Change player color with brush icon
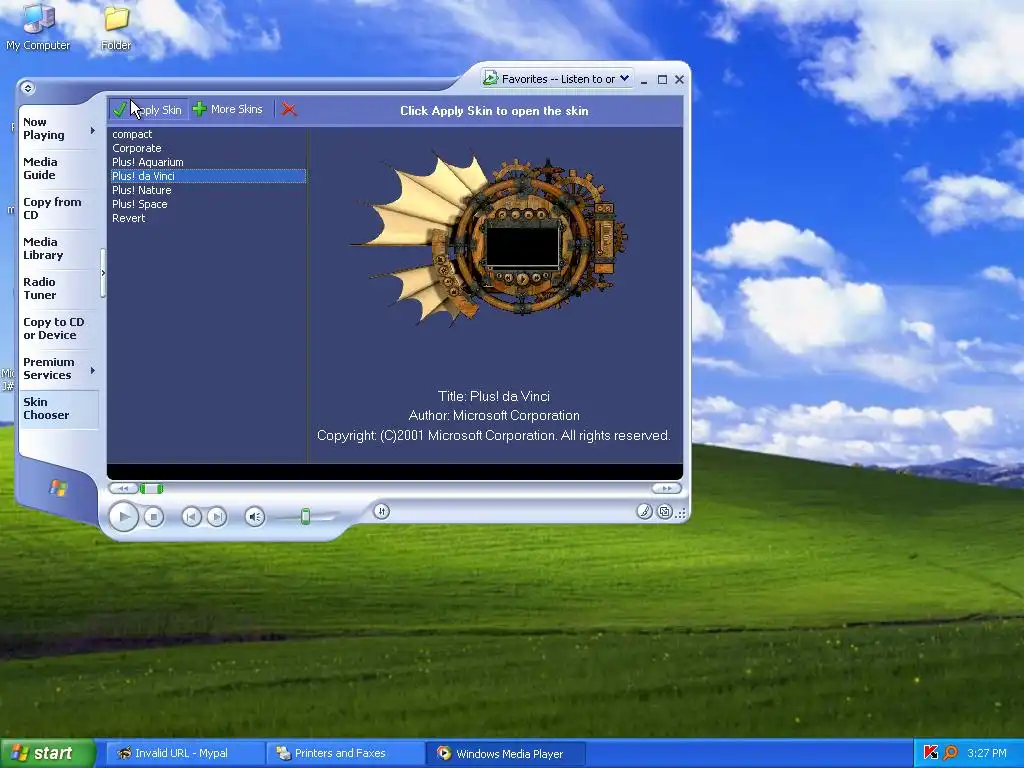1024x768 pixels. coord(645,512)
